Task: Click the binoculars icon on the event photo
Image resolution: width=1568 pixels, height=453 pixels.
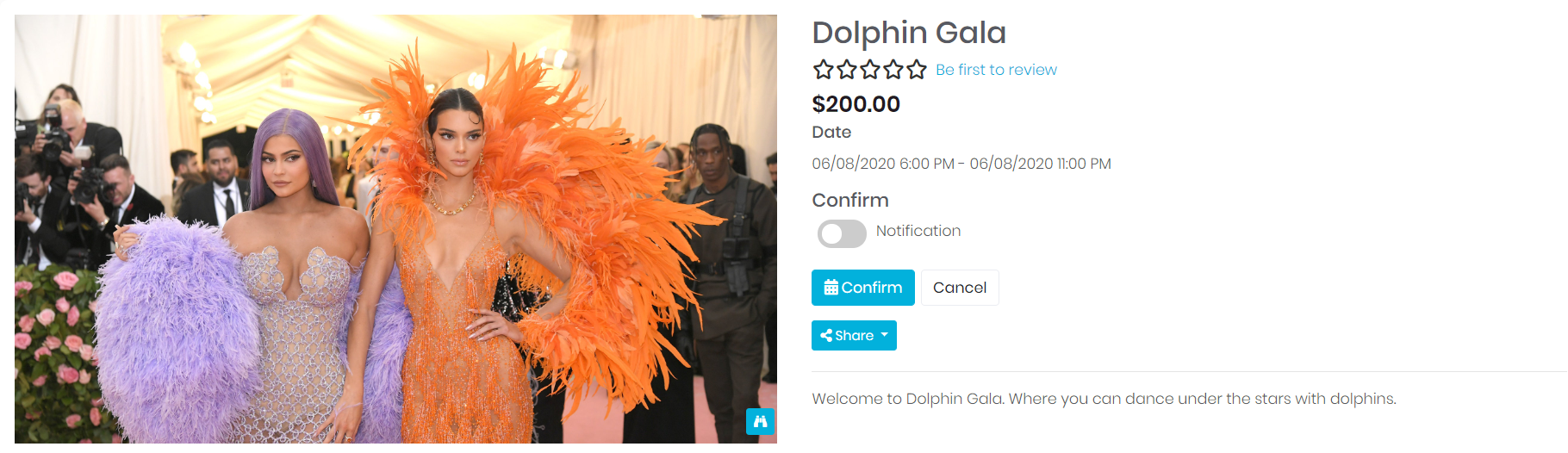Action: pos(760,422)
